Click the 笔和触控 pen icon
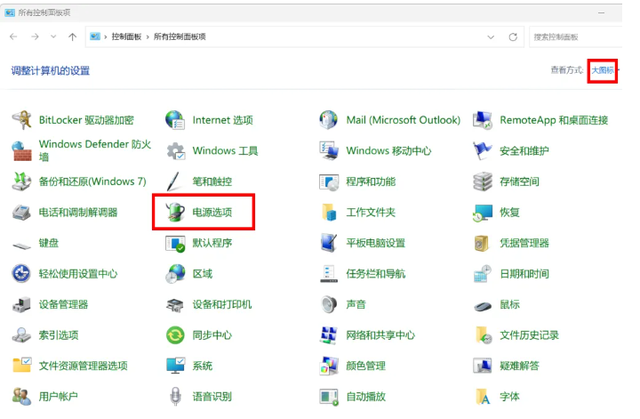 point(175,182)
